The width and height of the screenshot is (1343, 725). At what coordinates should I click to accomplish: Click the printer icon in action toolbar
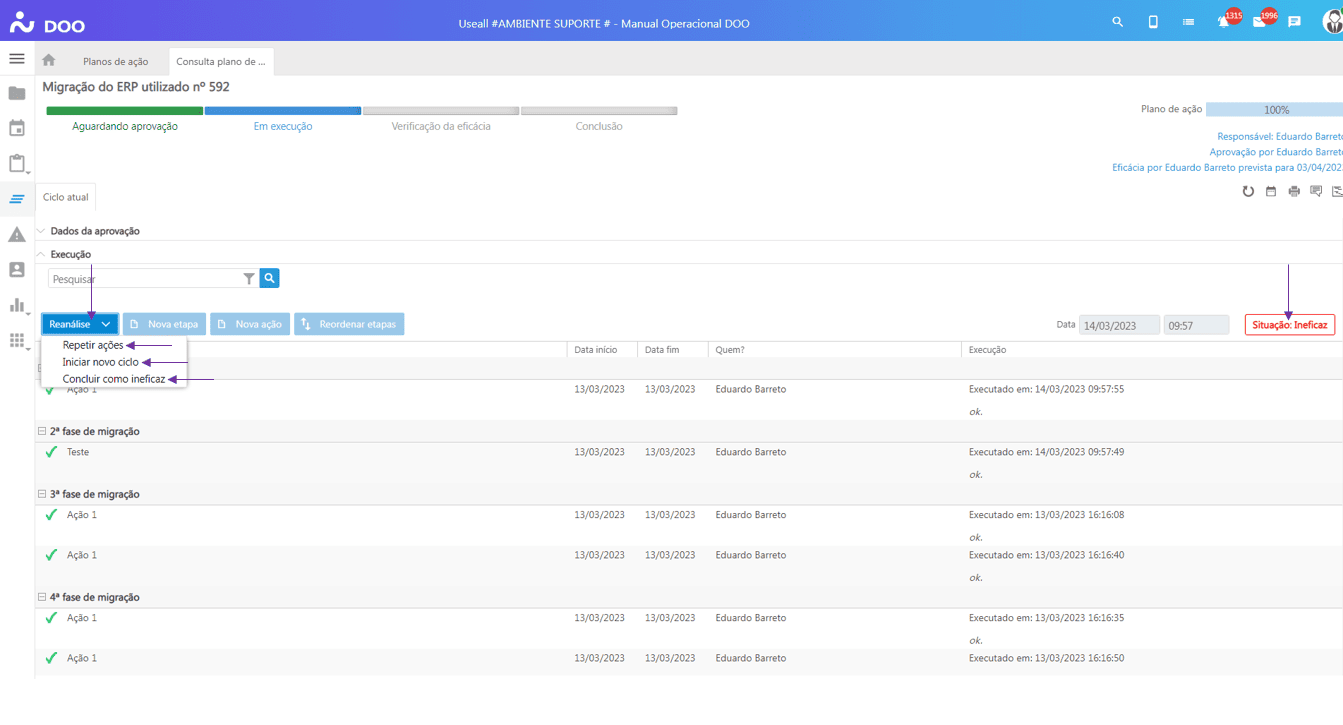1294,191
